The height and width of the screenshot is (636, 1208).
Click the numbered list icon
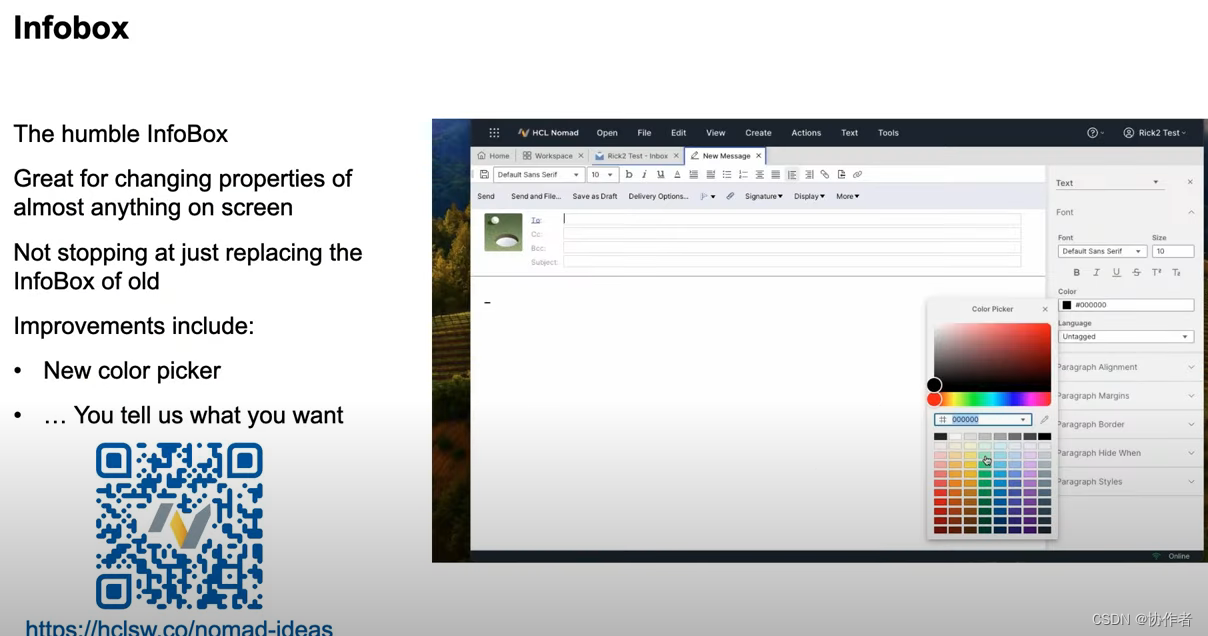743,175
